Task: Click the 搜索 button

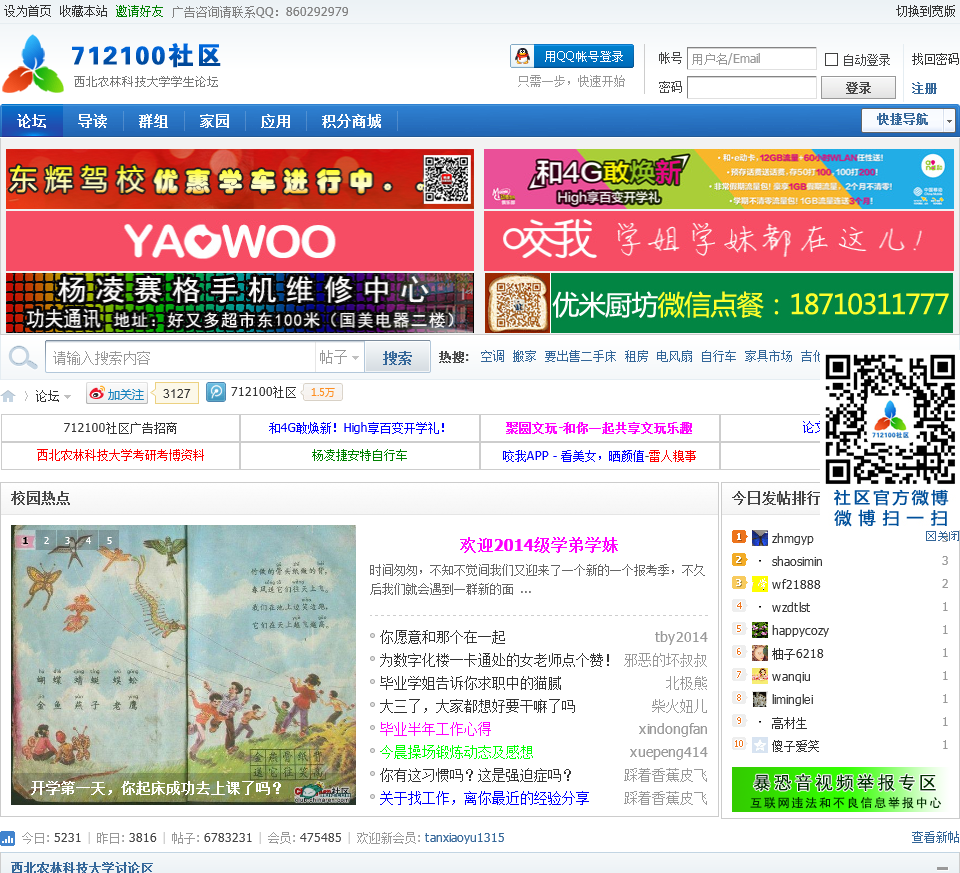Action: pos(397,358)
